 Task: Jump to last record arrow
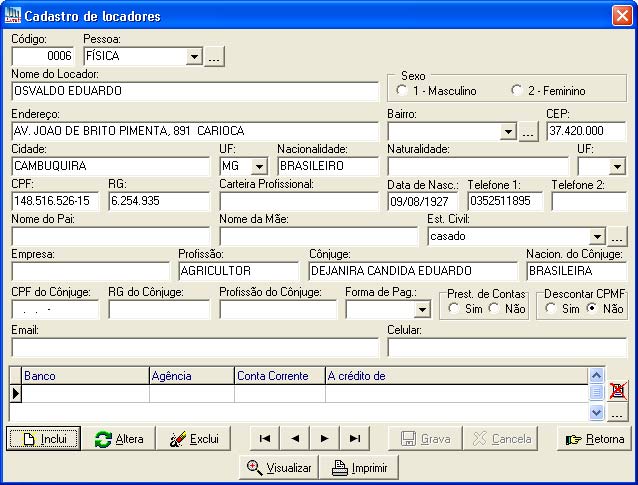354,439
